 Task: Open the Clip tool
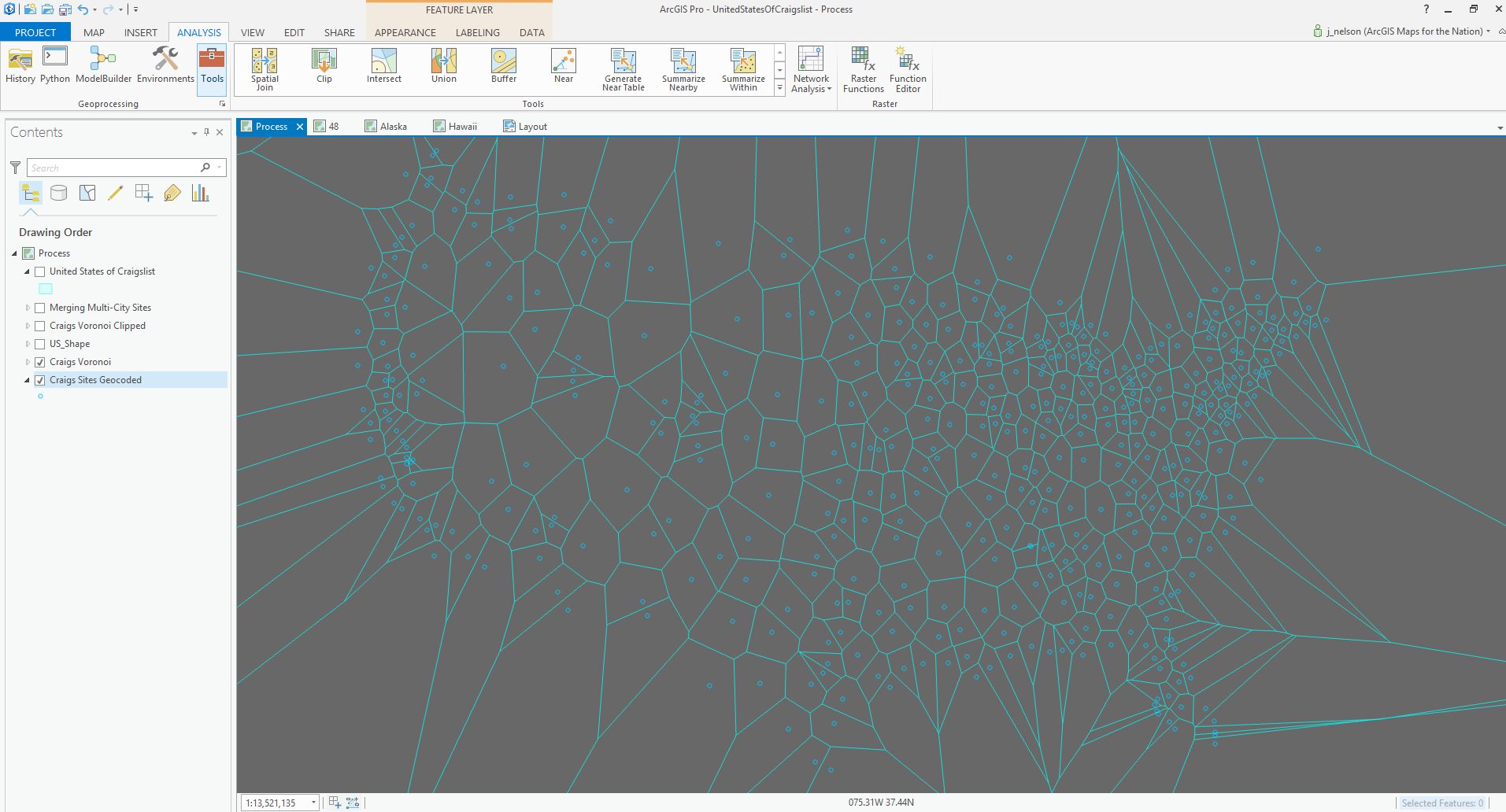(324, 66)
